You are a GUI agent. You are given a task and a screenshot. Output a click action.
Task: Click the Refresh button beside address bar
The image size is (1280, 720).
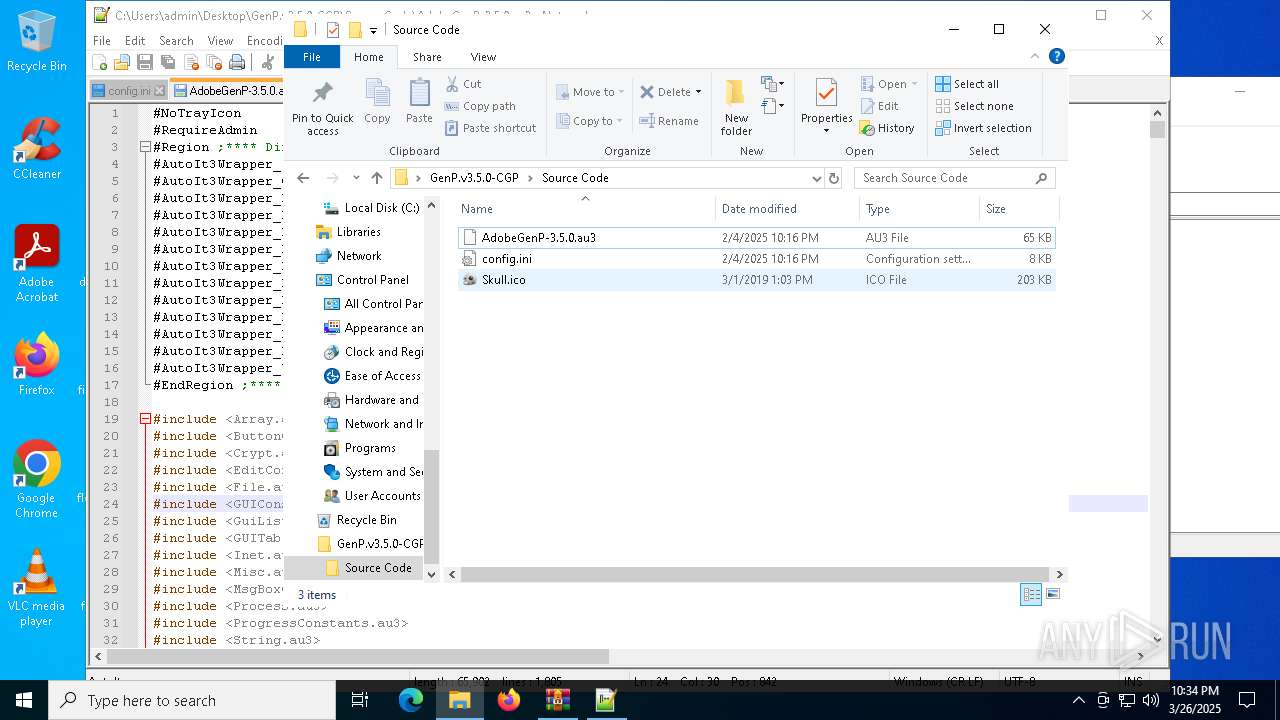(834, 178)
